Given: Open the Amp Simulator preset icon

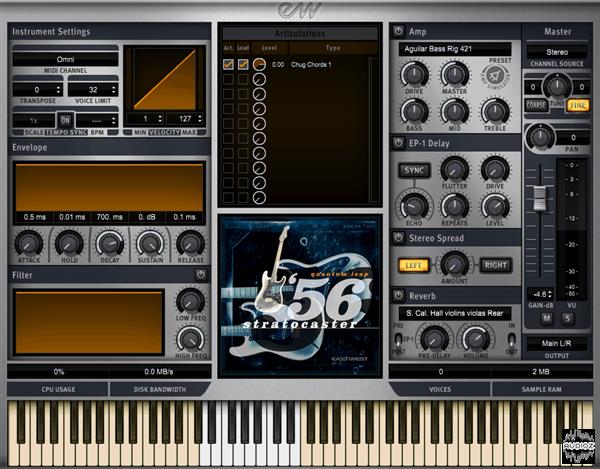Looking at the screenshot, I should tap(496, 77).
